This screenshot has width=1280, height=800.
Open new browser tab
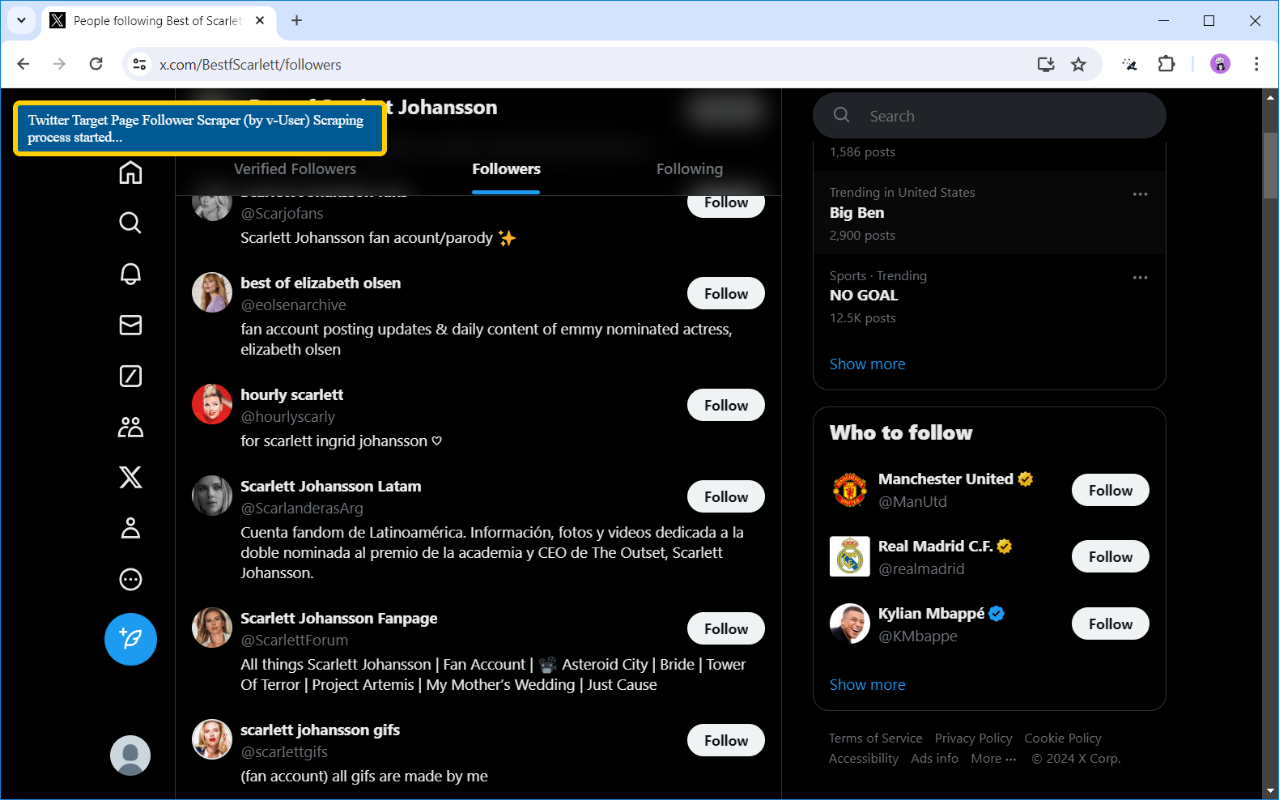coord(296,20)
